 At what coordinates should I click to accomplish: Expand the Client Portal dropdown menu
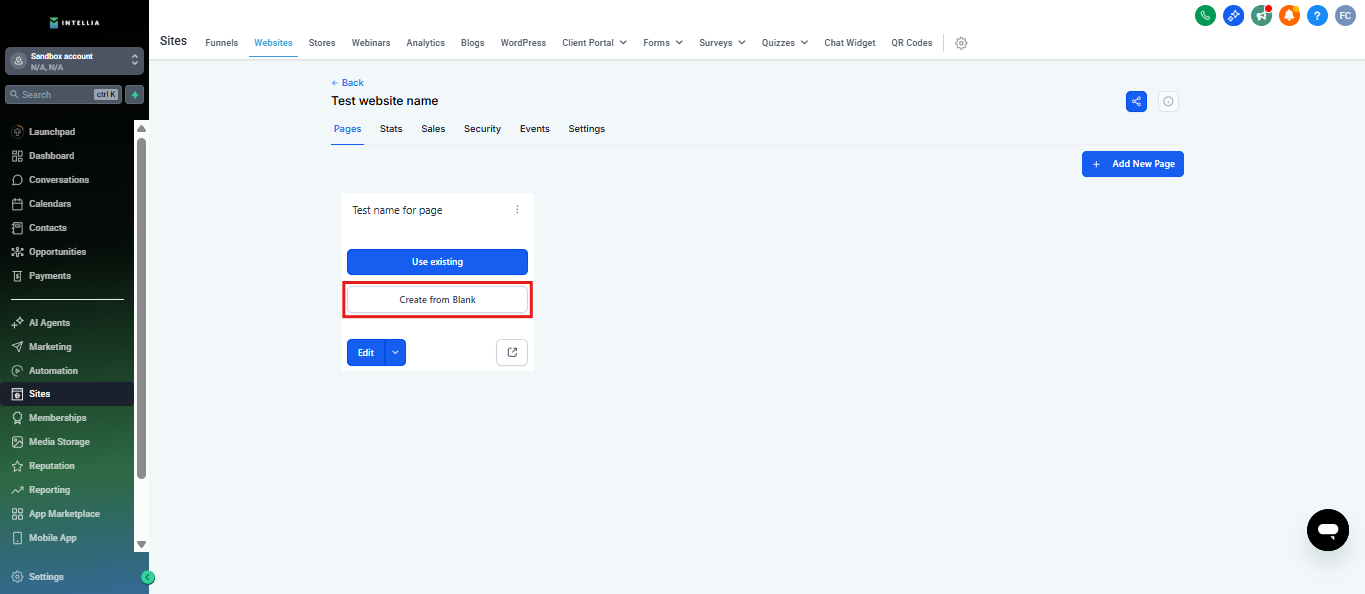[594, 43]
